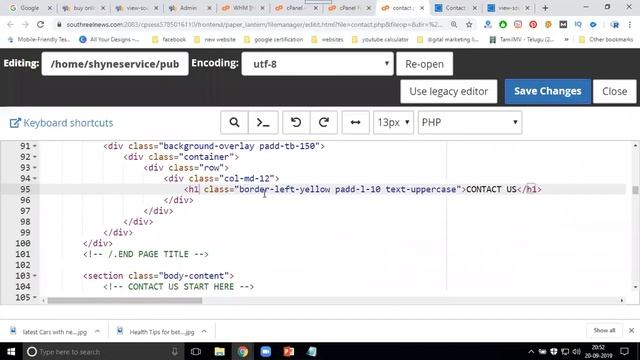Open the youtube calculator bookmark folder
The width and height of the screenshot is (640, 360).
tap(380, 40)
